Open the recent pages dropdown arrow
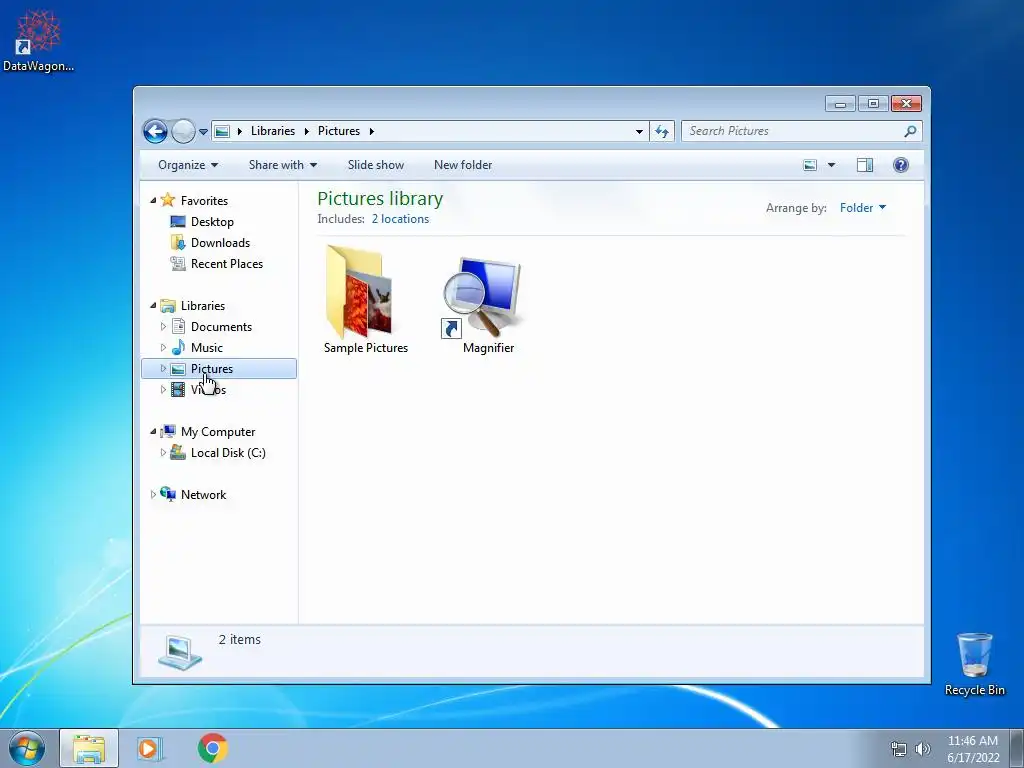 (203, 132)
